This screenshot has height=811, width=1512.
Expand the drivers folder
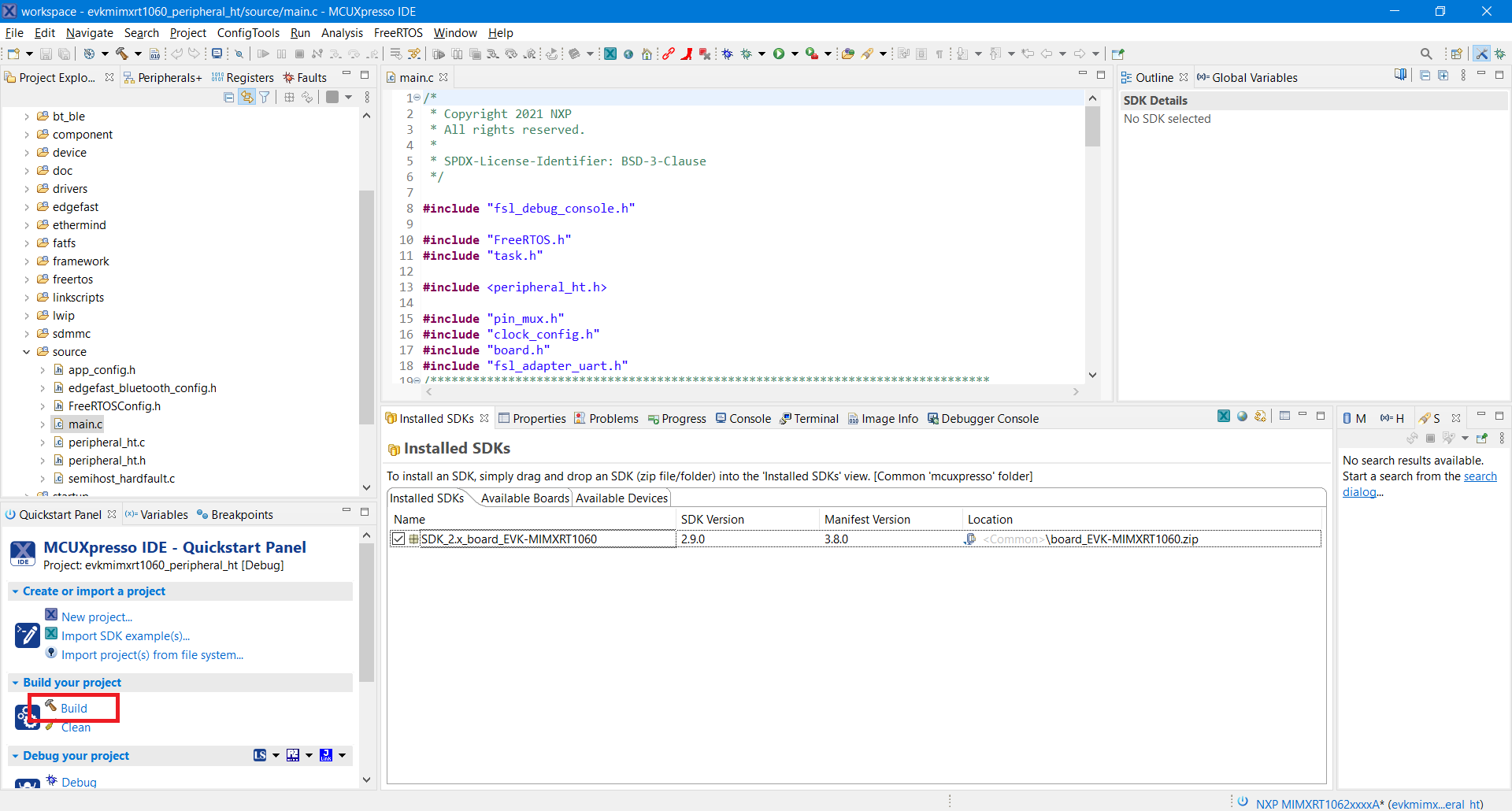27,189
